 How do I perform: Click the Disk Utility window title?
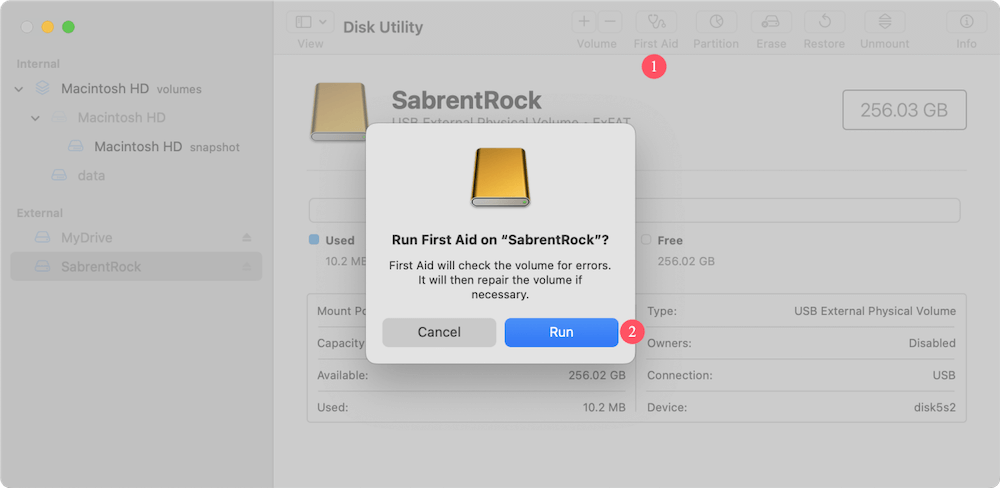click(x=383, y=27)
